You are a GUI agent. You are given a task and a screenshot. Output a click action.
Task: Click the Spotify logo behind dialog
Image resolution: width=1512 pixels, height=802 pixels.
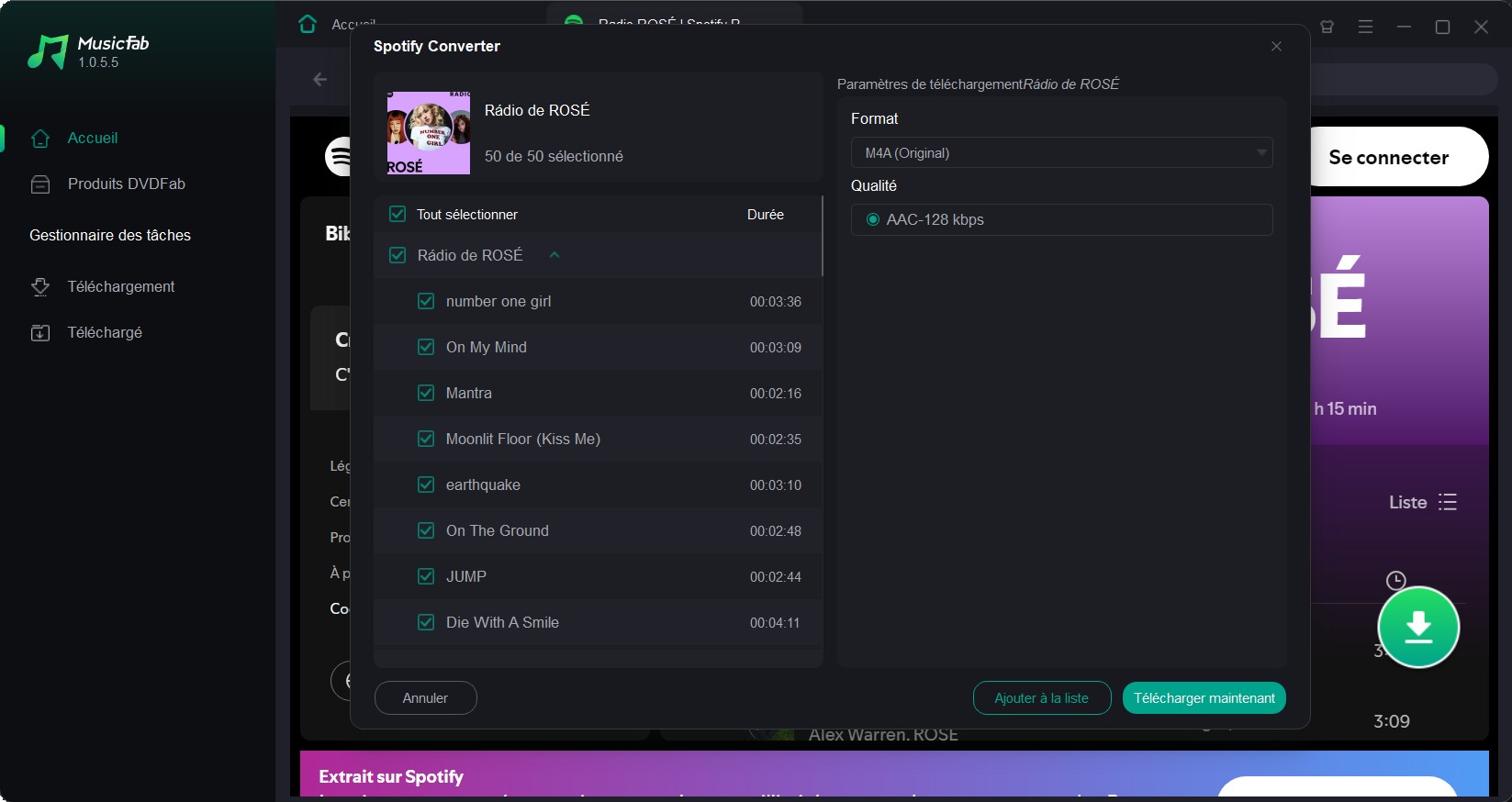click(x=338, y=156)
